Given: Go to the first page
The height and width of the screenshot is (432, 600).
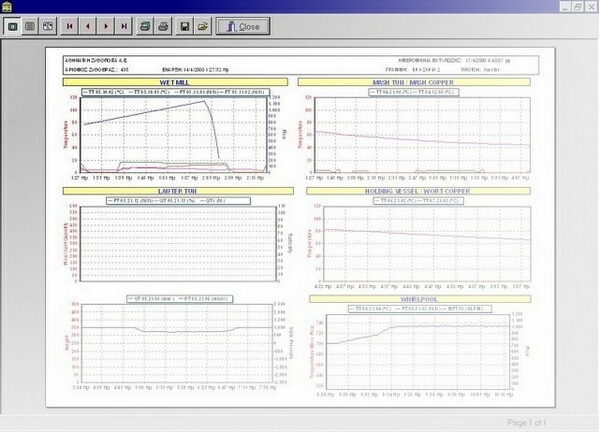Looking at the screenshot, I should (70, 24).
